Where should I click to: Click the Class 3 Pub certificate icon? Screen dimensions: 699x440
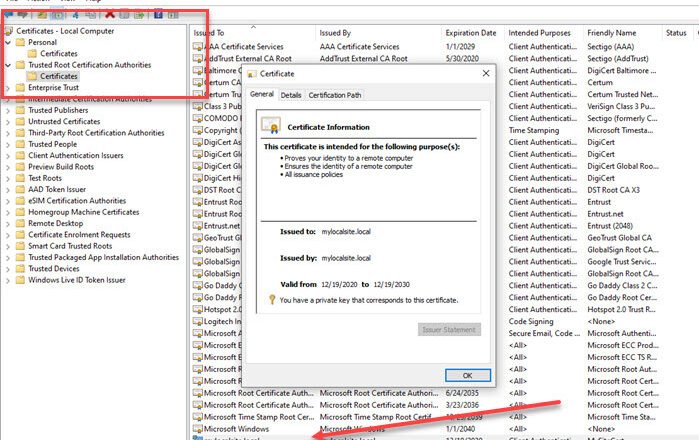point(197,106)
